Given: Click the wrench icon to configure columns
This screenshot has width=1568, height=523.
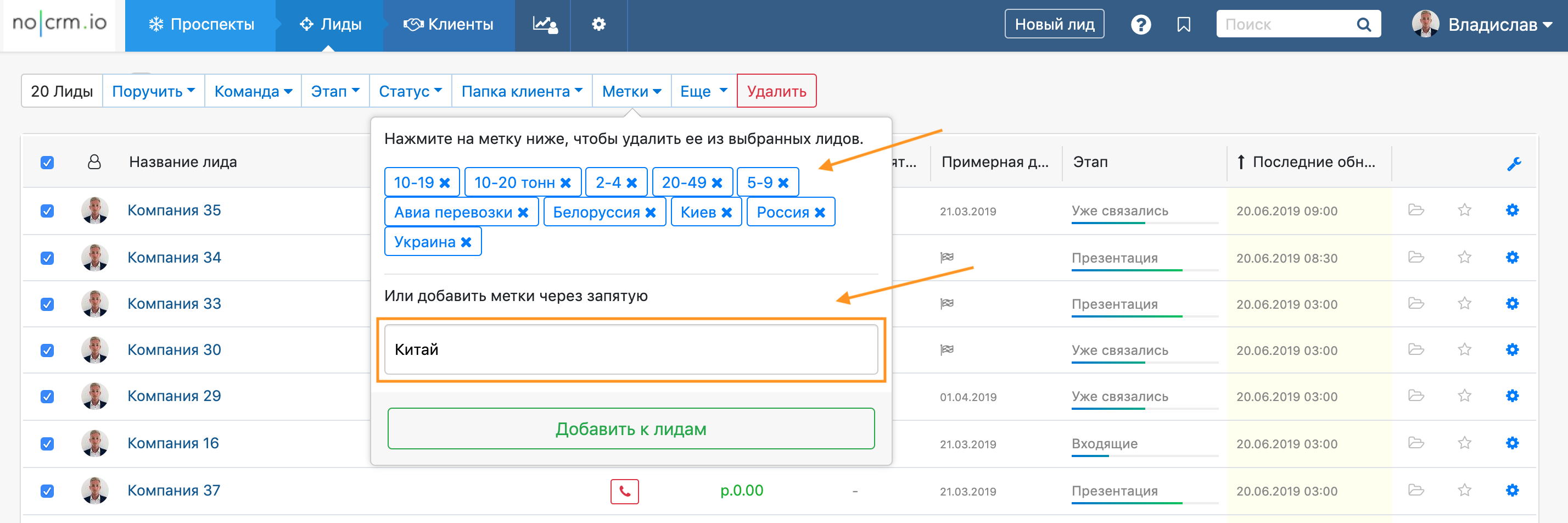Looking at the screenshot, I should click(x=1514, y=163).
